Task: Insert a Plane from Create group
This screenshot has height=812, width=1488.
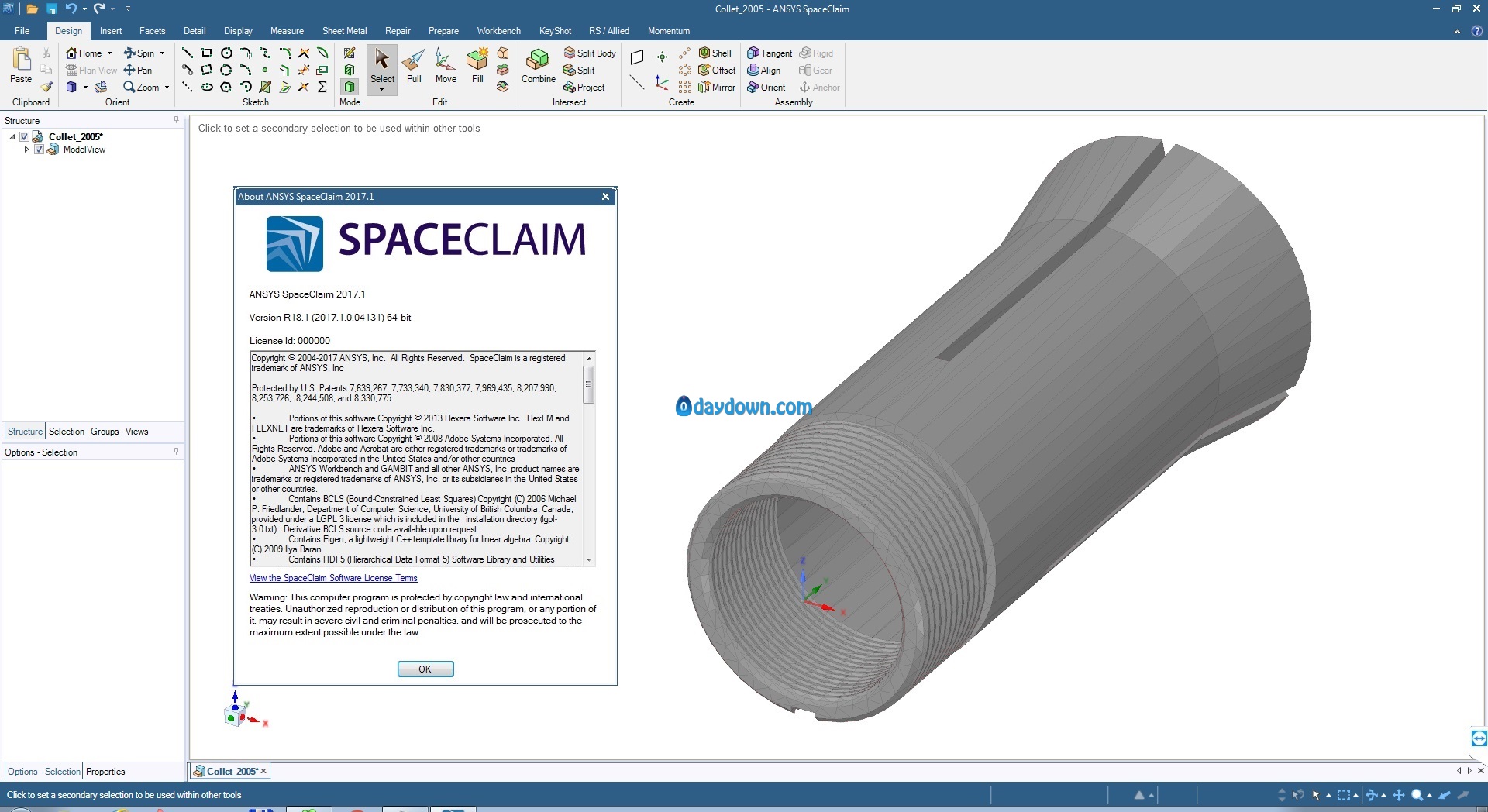Action: click(x=637, y=57)
